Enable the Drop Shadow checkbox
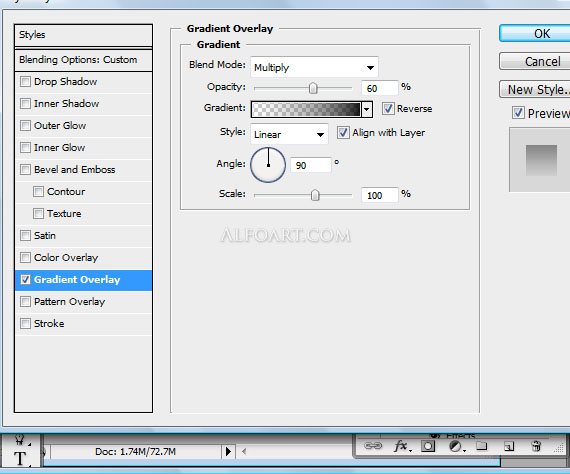This screenshot has height=474, width=570. pyautogui.click(x=25, y=81)
